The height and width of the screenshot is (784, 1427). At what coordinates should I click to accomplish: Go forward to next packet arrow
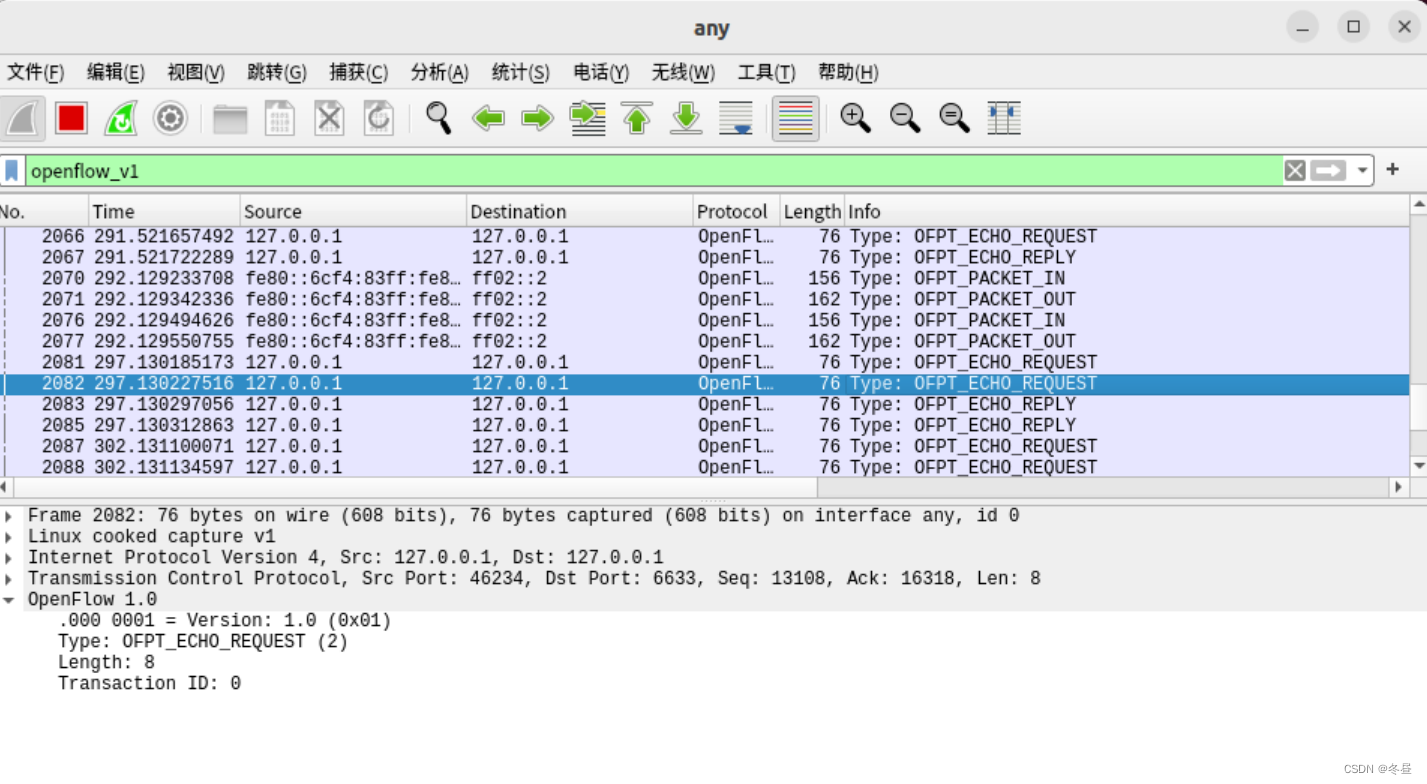(537, 119)
